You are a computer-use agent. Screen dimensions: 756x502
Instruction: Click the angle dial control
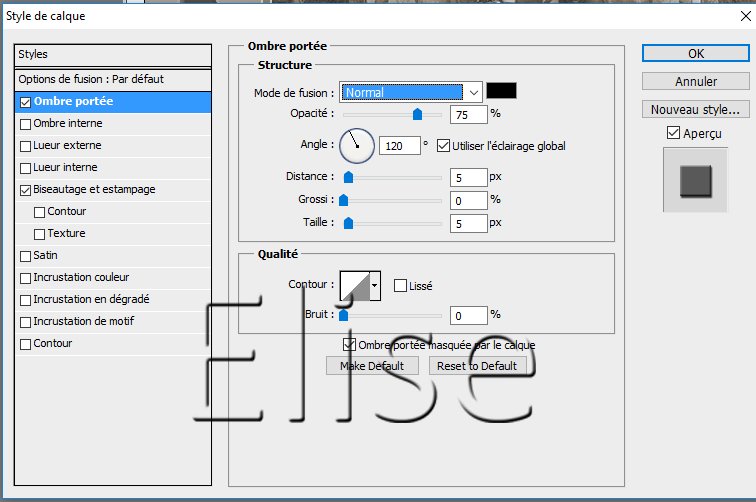point(356,146)
